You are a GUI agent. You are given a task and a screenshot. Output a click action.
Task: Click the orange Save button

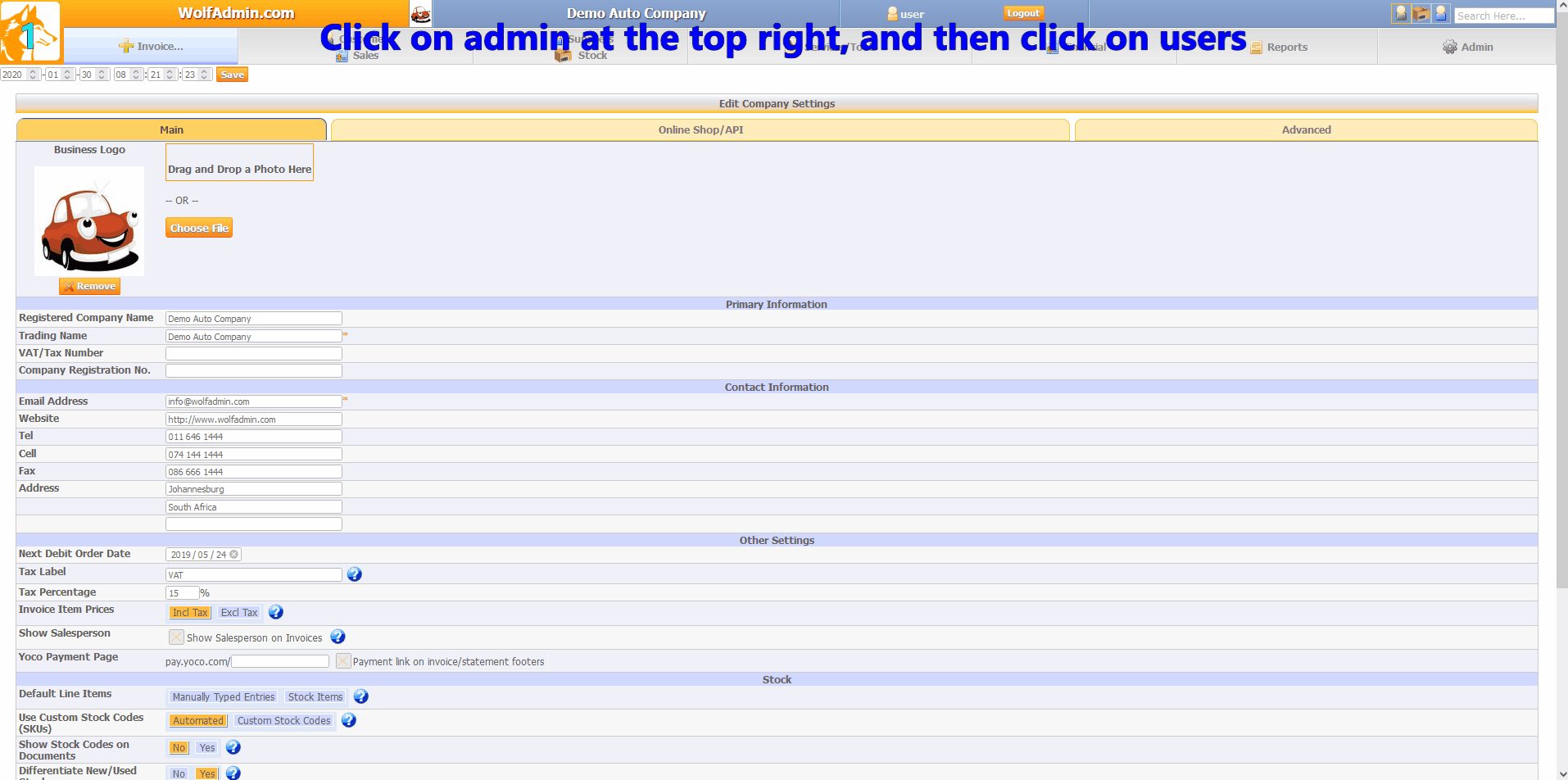click(x=232, y=75)
